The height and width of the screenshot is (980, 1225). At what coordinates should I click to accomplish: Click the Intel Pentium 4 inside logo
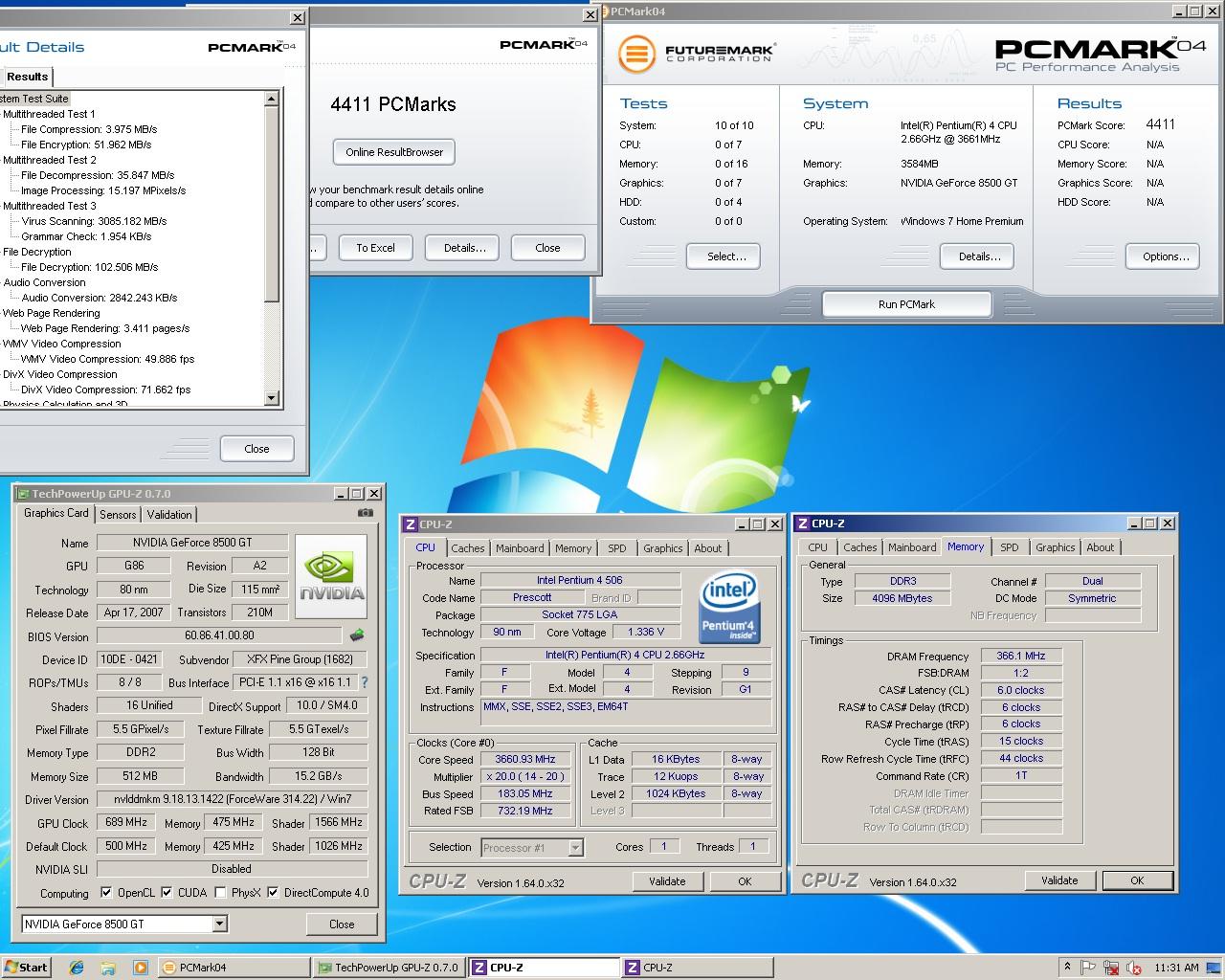pyautogui.click(x=730, y=608)
